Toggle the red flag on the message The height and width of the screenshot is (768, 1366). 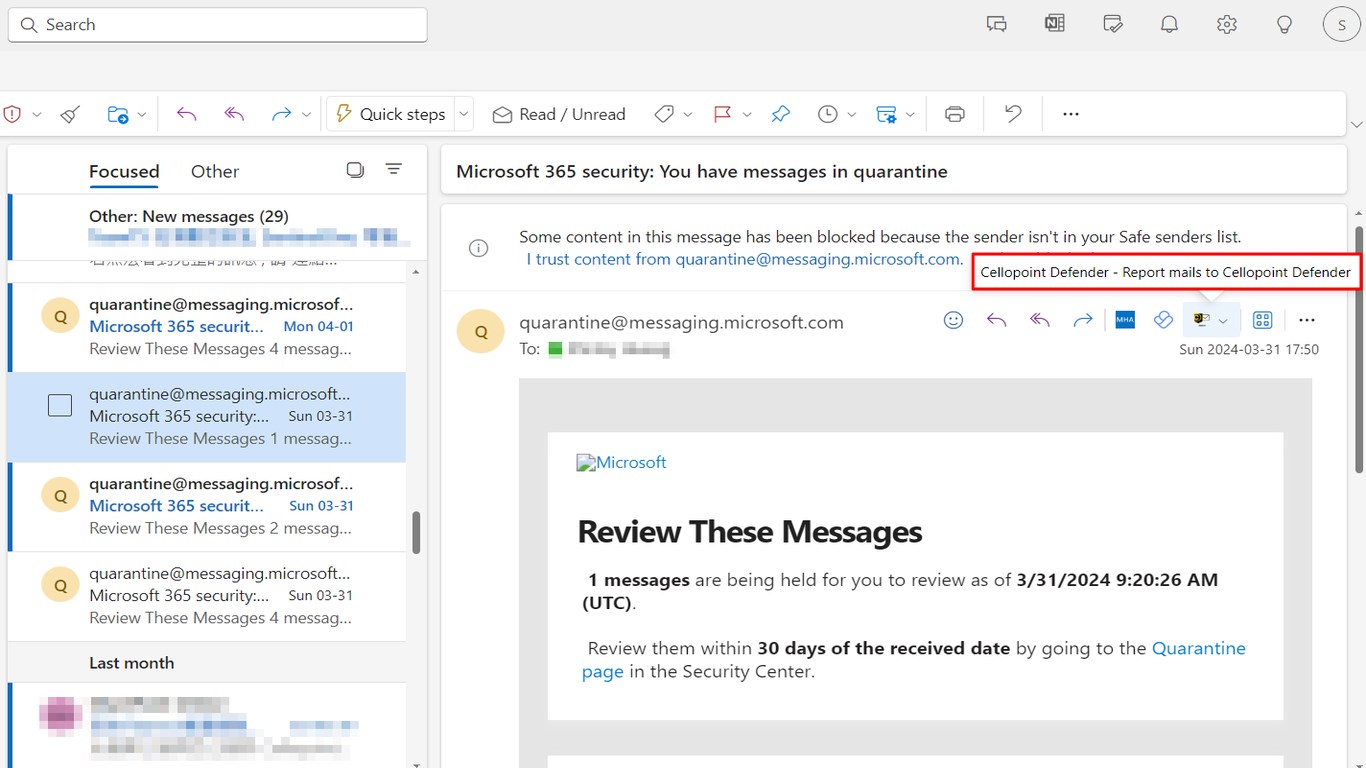722,114
